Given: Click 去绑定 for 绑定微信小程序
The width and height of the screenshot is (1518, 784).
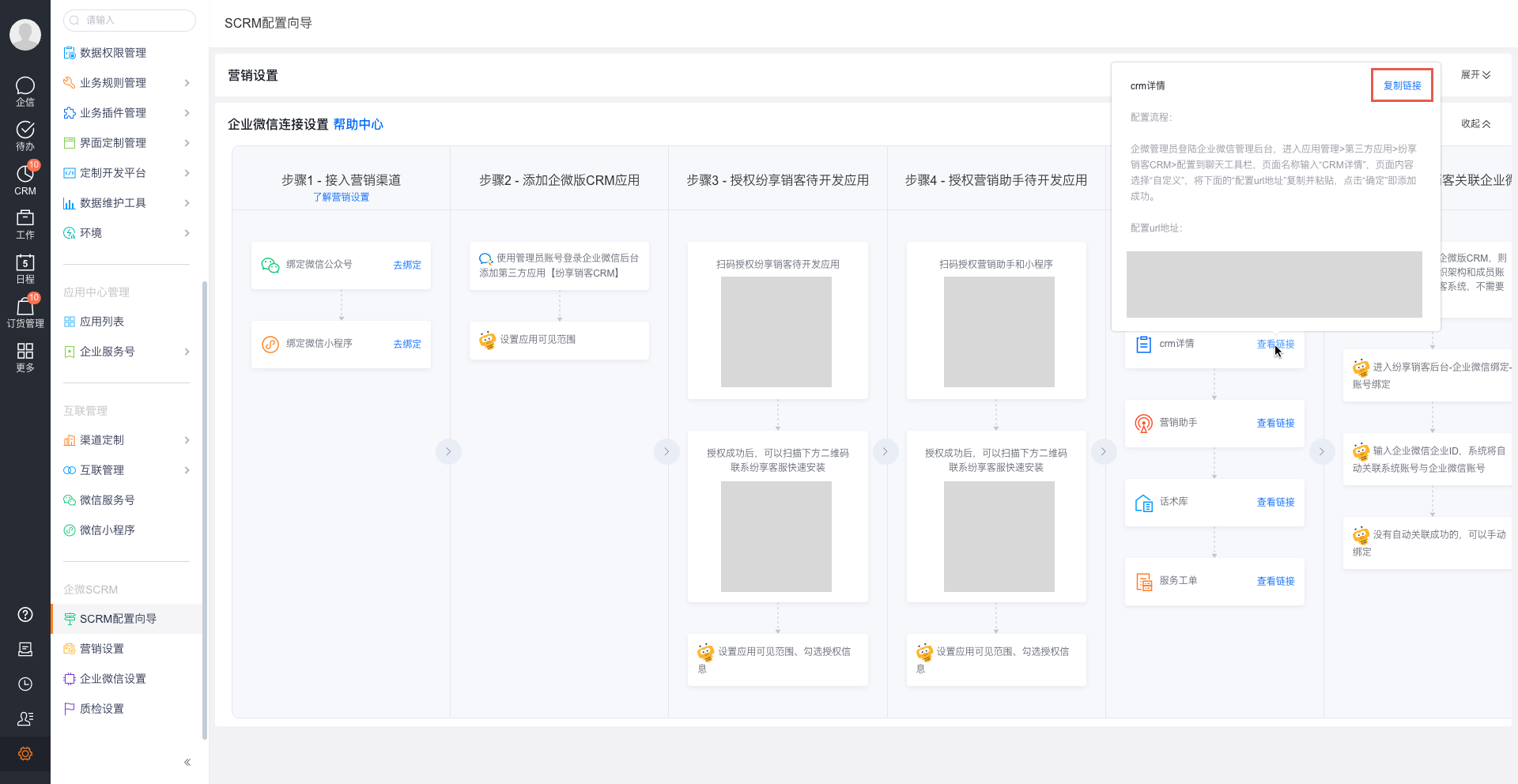Looking at the screenshot, I should tap(407, 344).
